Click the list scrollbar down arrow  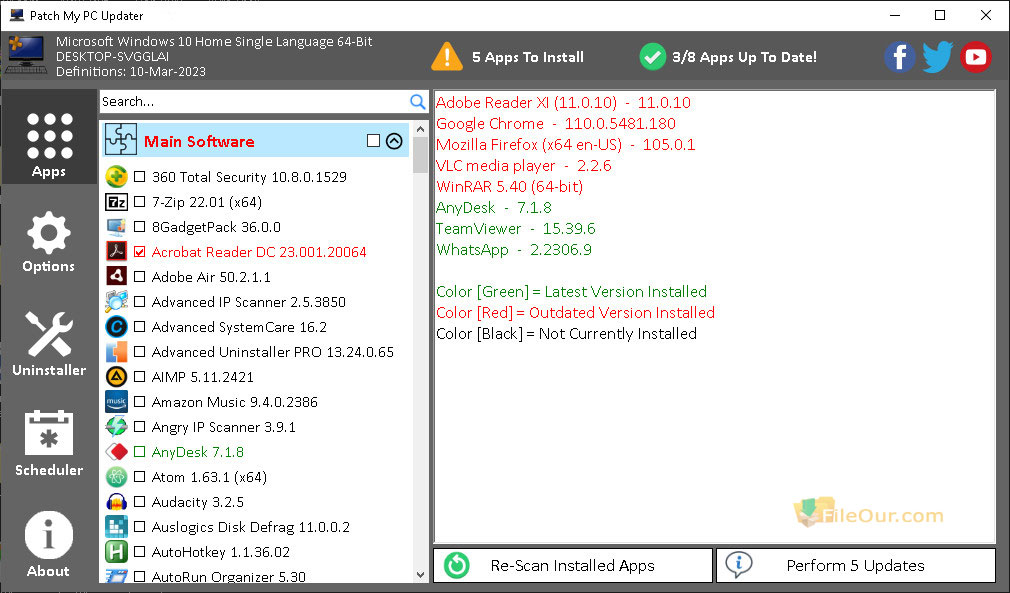pos(421,575)
